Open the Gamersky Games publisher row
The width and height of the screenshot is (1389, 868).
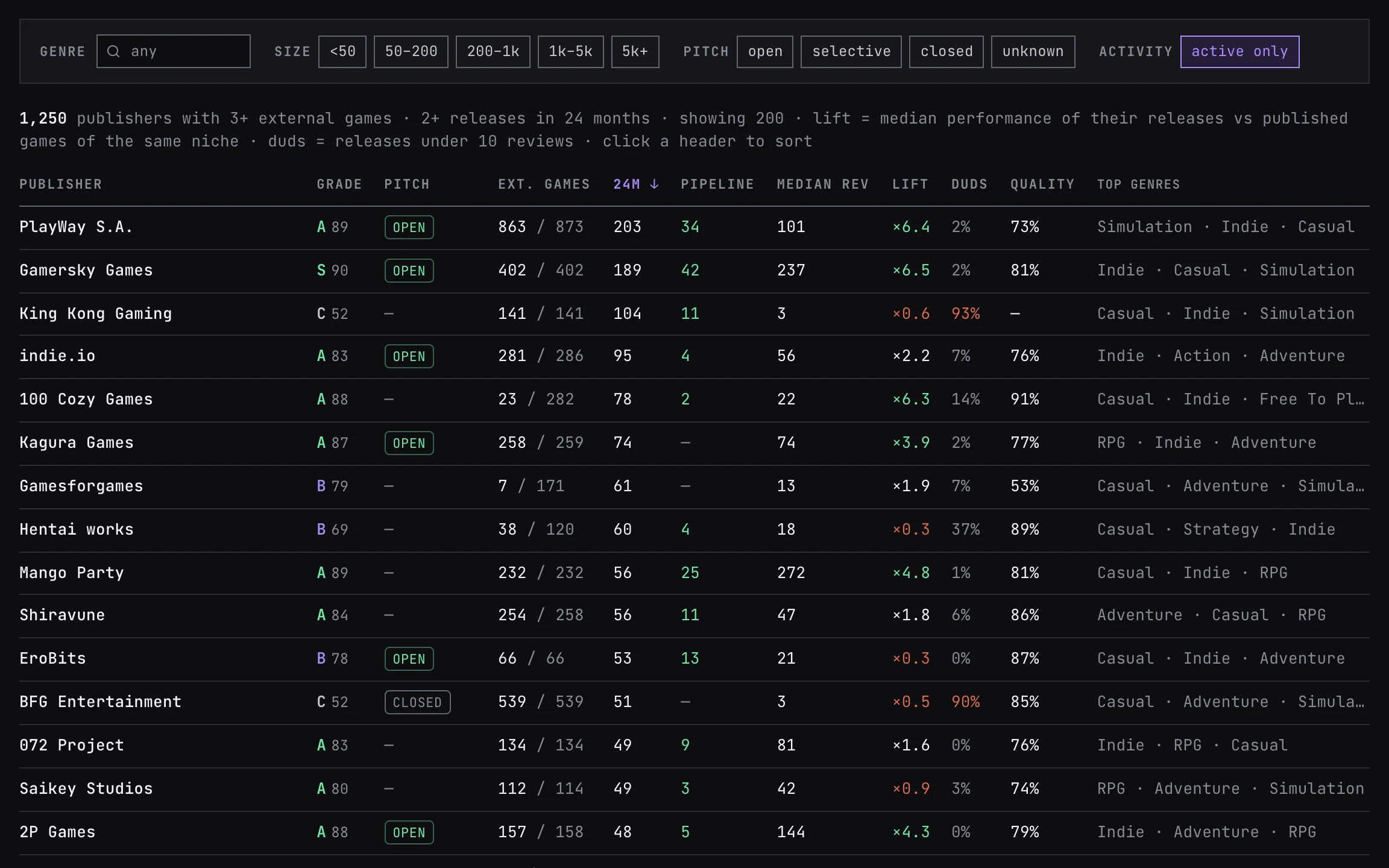point(694,271)
